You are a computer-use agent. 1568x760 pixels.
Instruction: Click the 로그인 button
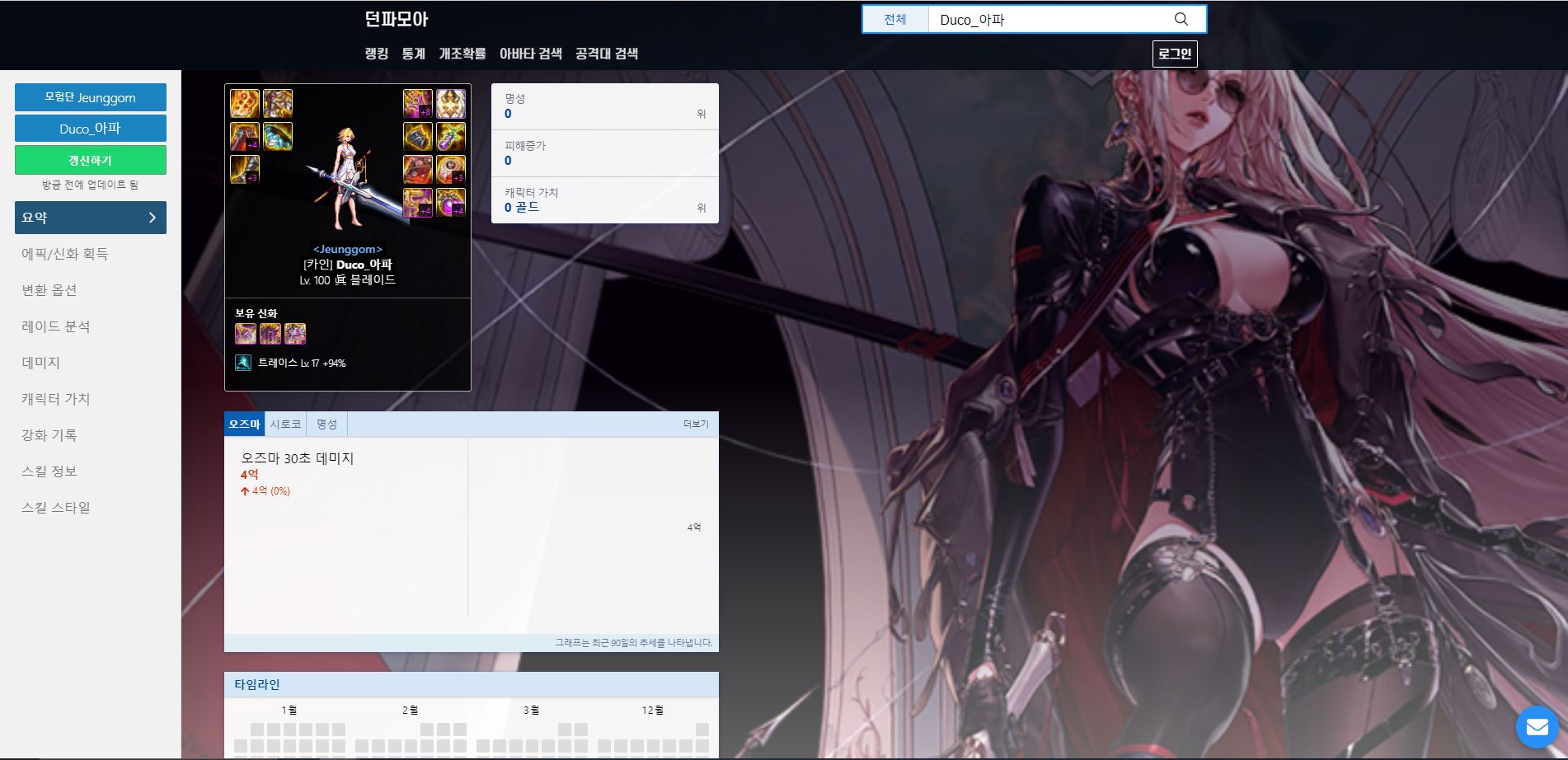tap(1174, 54)
